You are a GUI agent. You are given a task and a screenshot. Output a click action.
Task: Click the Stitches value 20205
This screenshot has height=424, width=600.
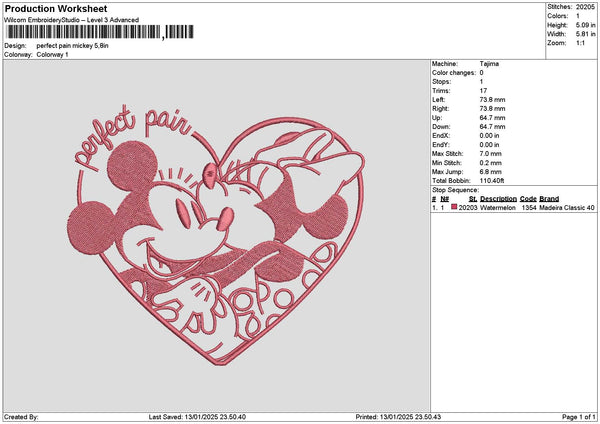585,7
